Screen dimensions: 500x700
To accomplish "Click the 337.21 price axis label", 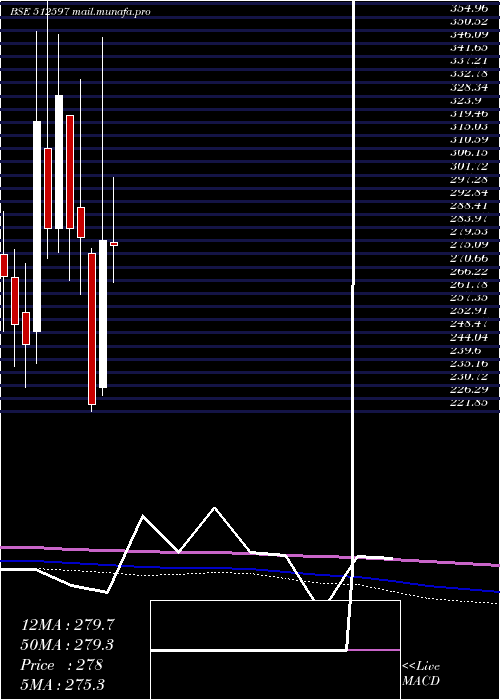I will pos(469,60).
